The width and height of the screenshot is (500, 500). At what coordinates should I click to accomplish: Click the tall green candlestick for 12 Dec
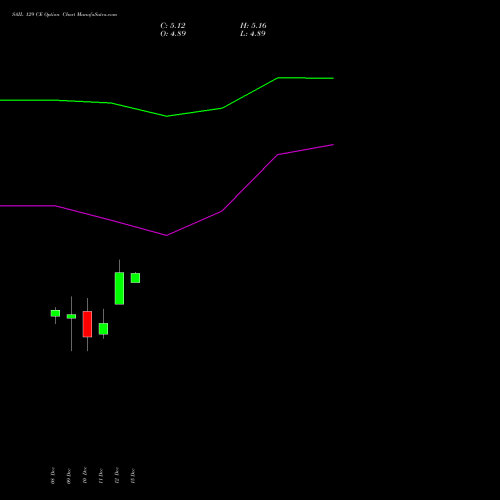(x=119, y=288)
